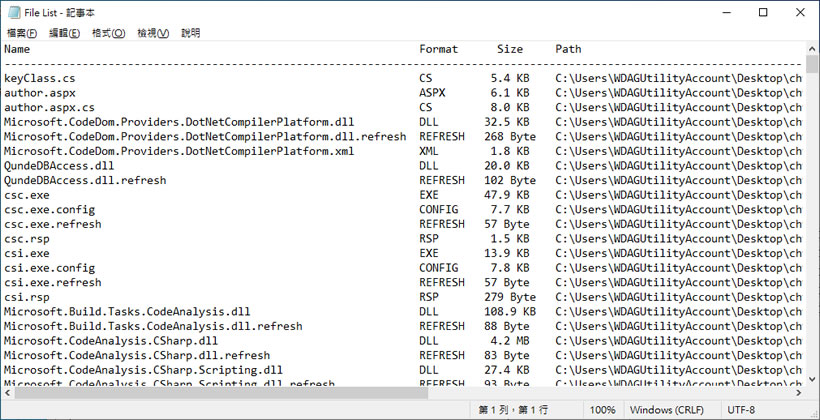Click the vertical scrollbar up arrow
The height and width of the screenshot is (420, 820).
(x=812, y=49)
